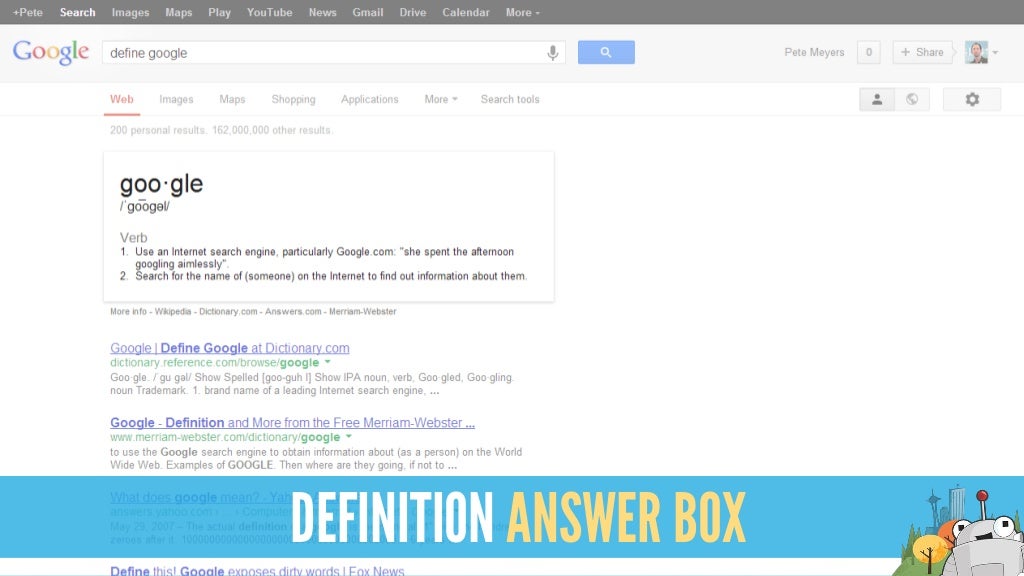The width and height of the screenshot is (1024, 576).
Task: Open Answers.com link under definition box
Action: click(293, 312)
